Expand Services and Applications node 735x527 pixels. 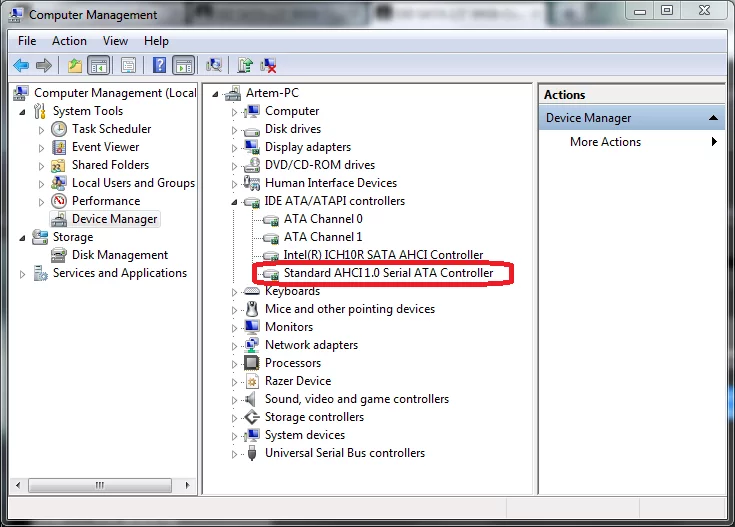coord(22,274)
